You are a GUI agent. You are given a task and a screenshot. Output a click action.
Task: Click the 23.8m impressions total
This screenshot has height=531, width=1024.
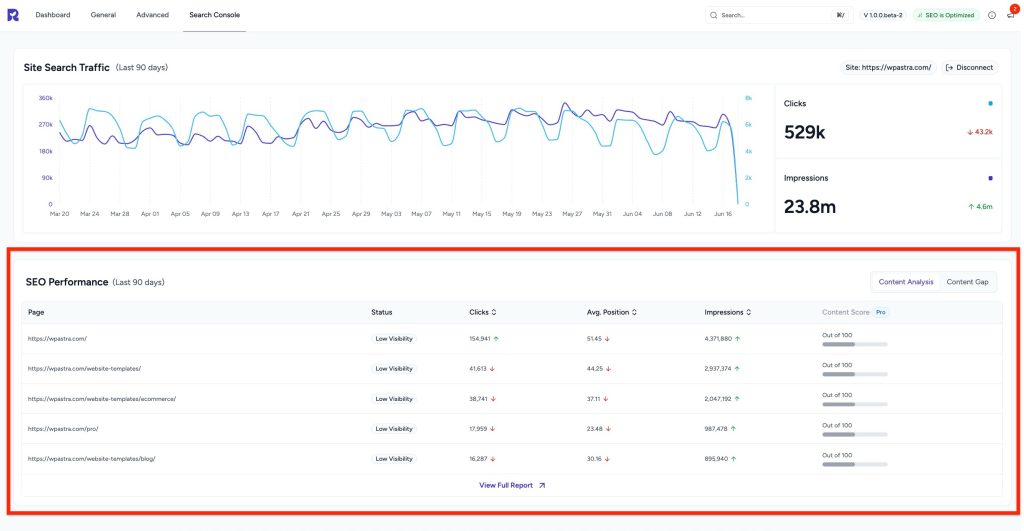(x=810, y=207)
